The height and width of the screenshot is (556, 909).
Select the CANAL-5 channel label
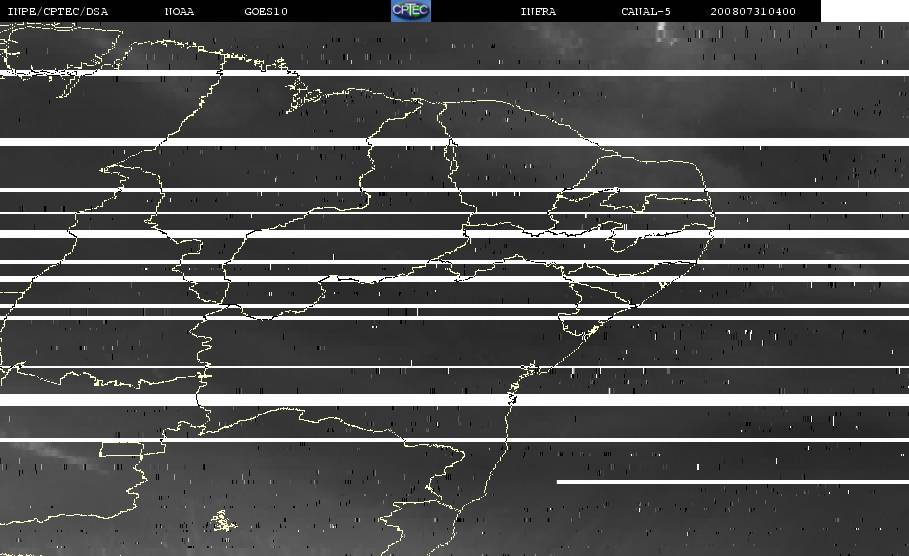point(646,12)
